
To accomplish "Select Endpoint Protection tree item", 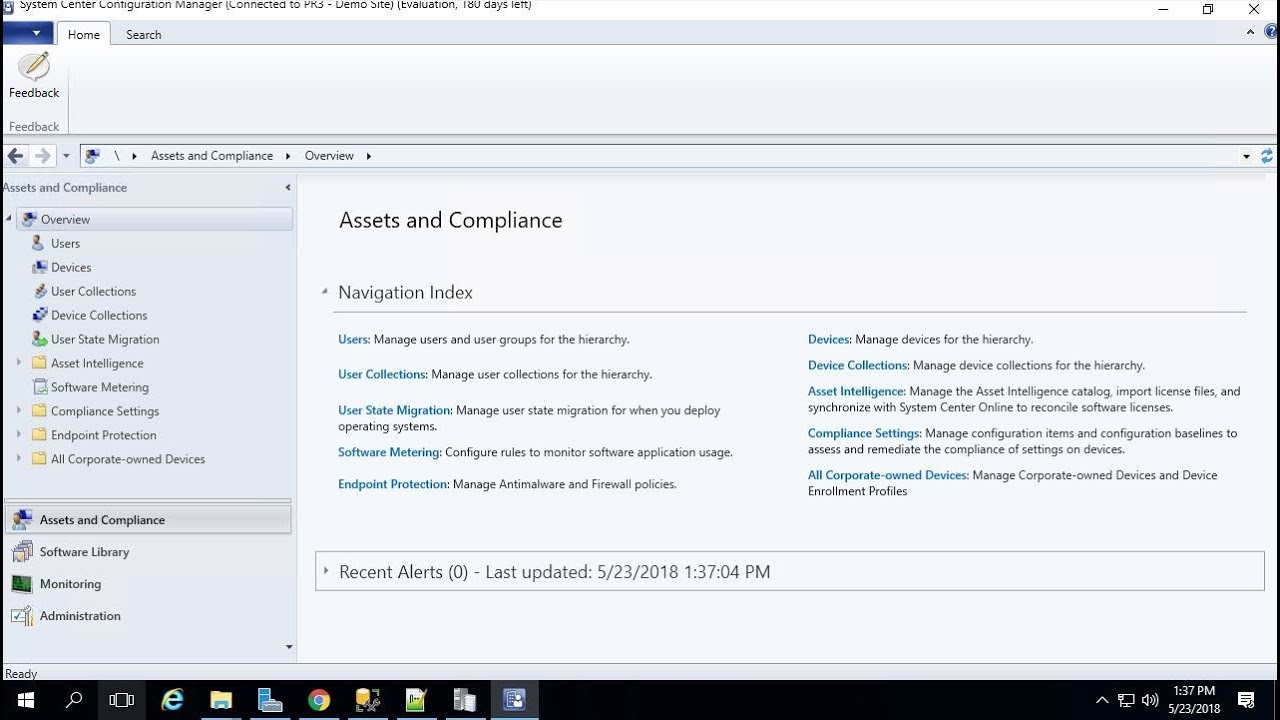I will coord(104,435).
